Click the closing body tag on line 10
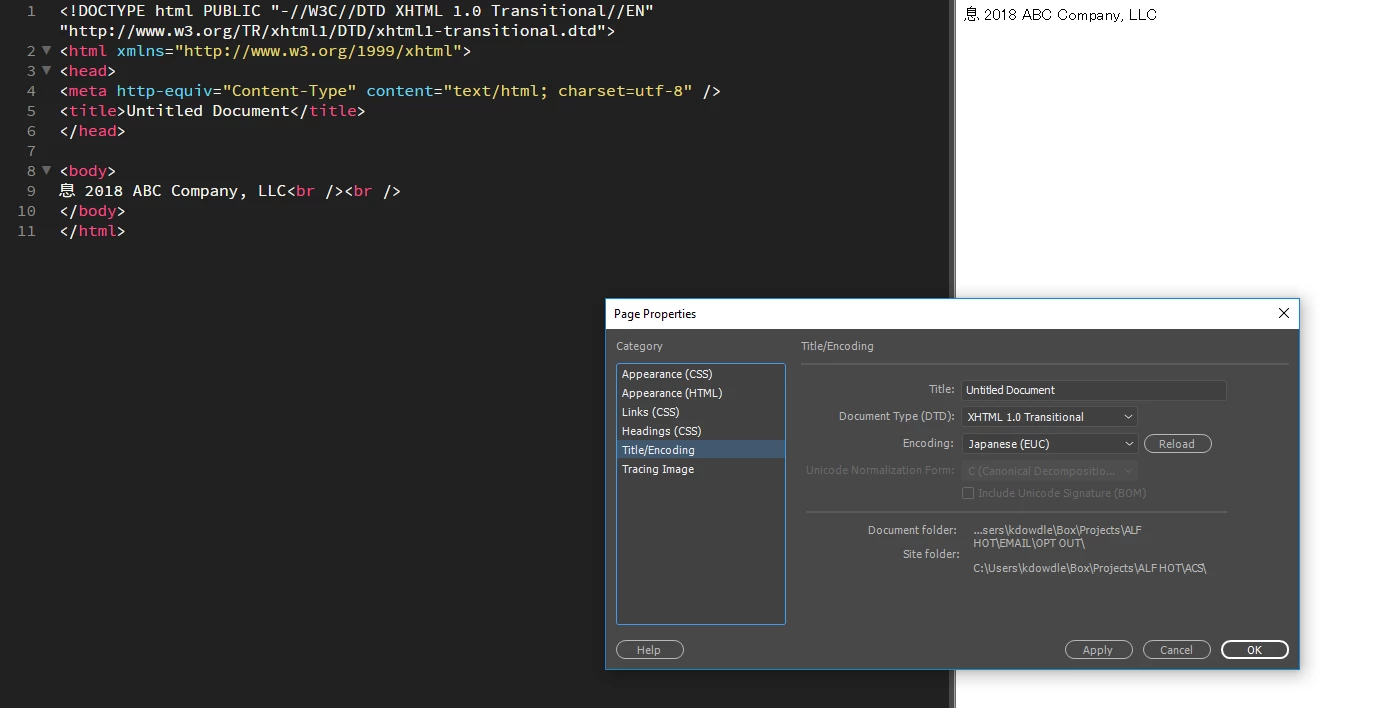1376x708 pixels. [x=93, y=211]
